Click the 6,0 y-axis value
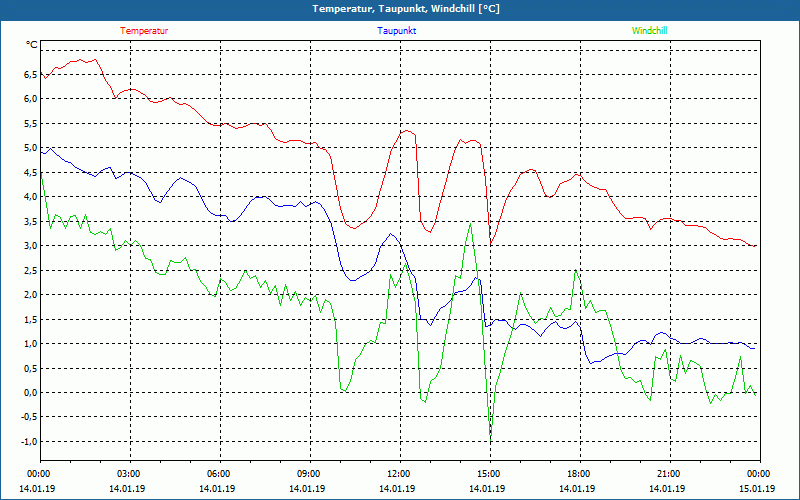The height and width of the screenshot is (500, 800). point(32,99)
